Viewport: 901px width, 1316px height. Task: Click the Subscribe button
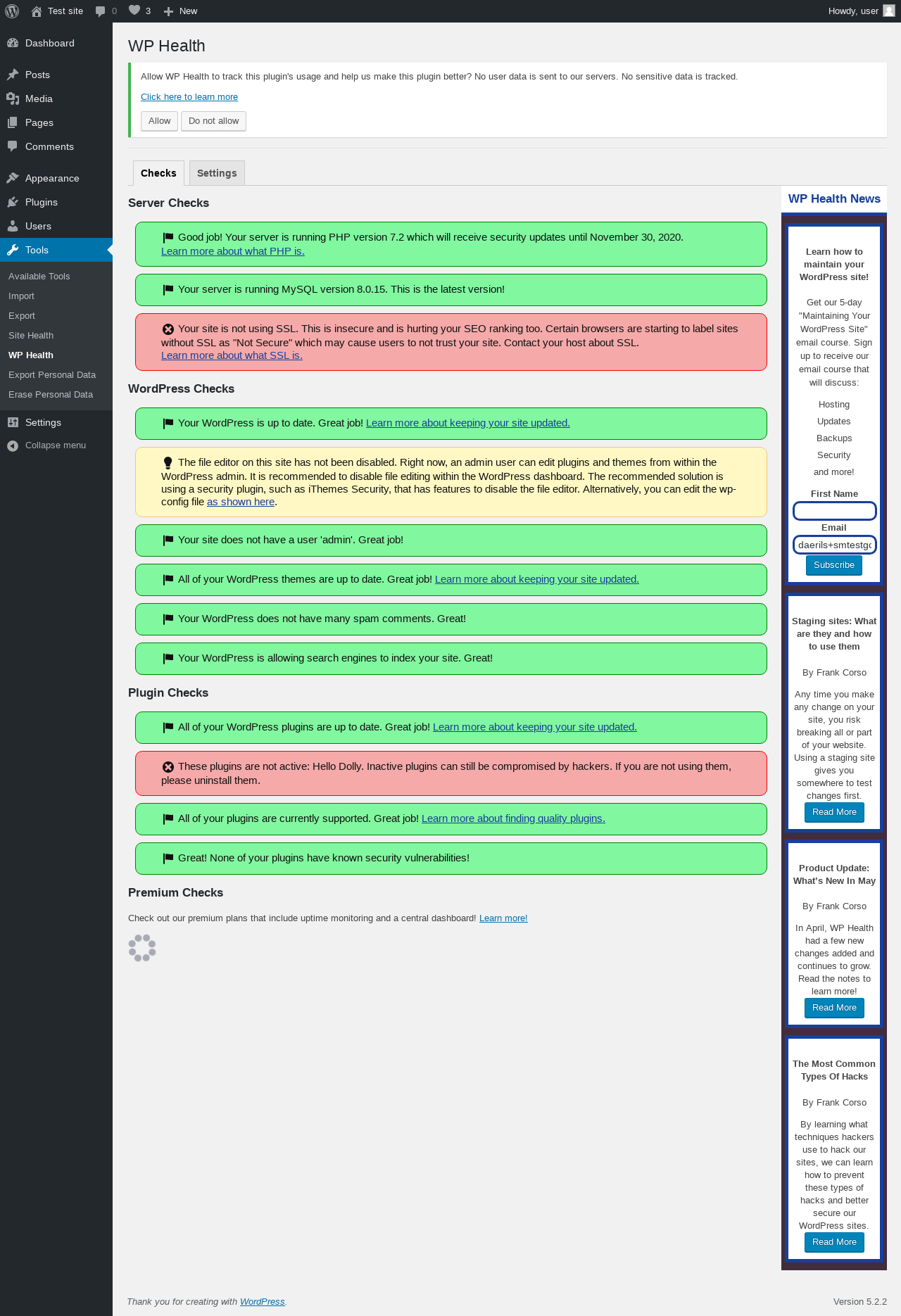pyautogui.click(x=834, y=565)
